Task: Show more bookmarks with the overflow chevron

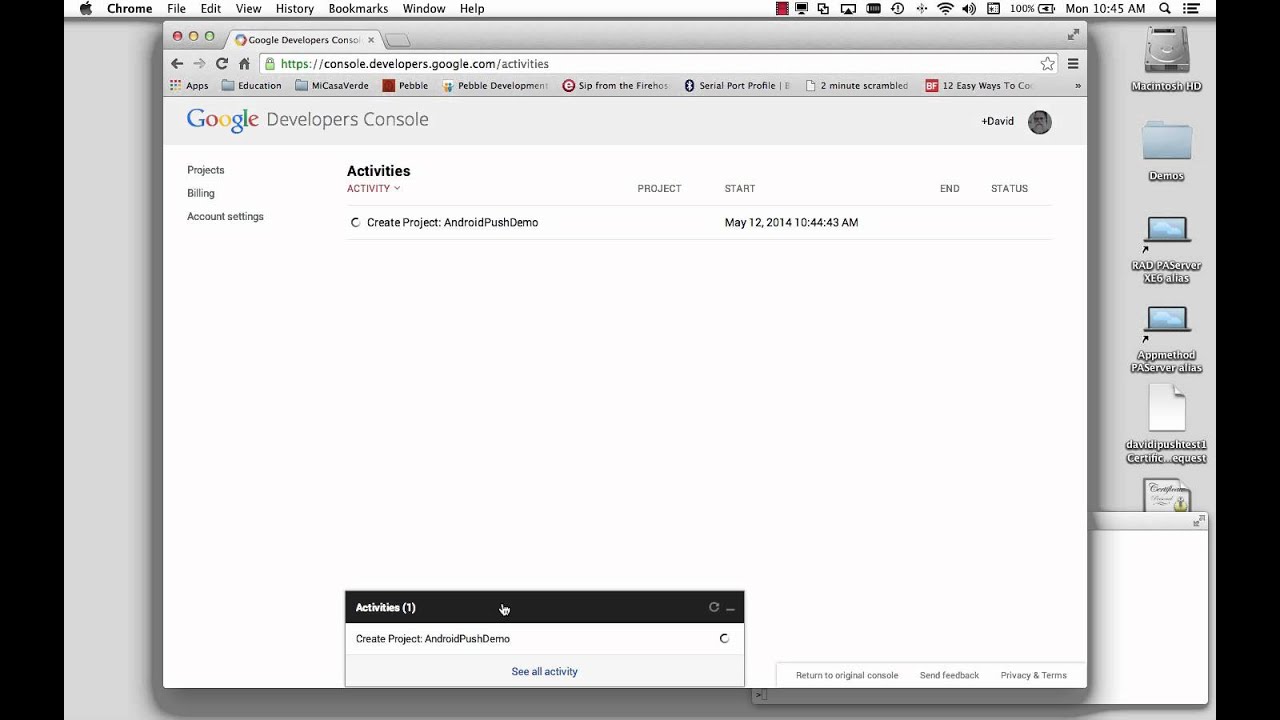Action: point(1077,86)
